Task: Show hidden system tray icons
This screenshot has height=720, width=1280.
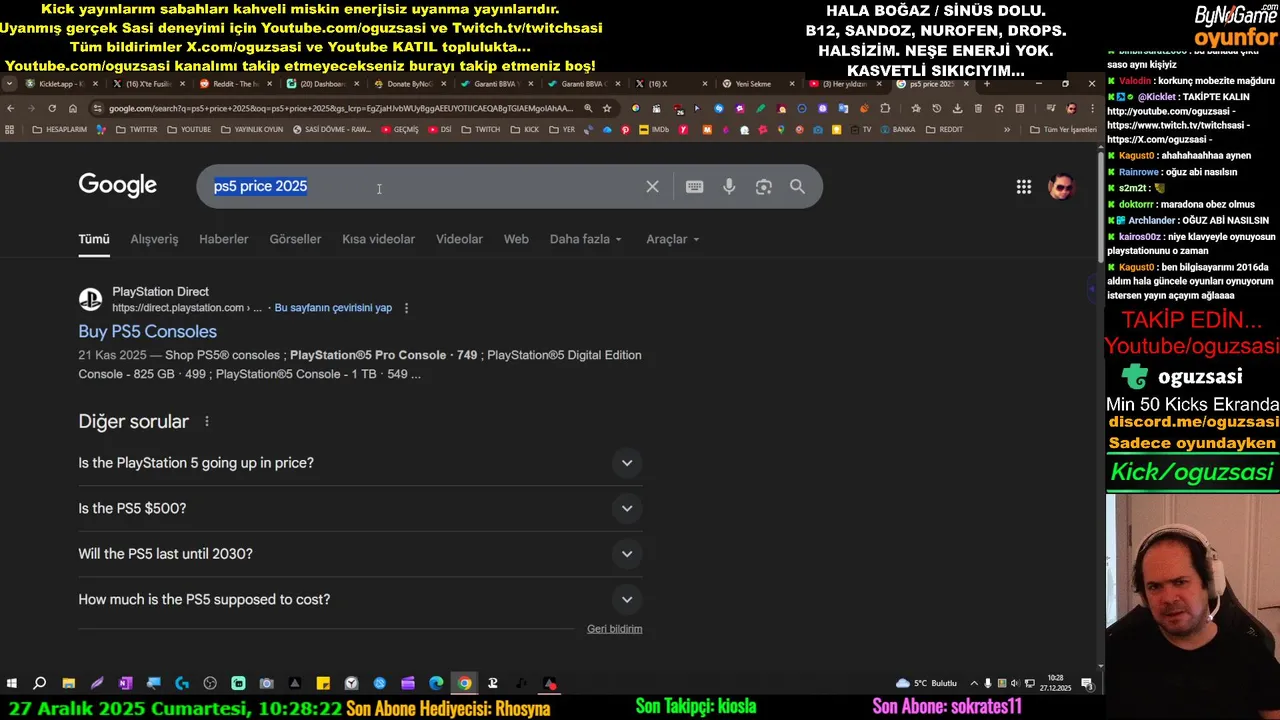Action: [974, 684]
